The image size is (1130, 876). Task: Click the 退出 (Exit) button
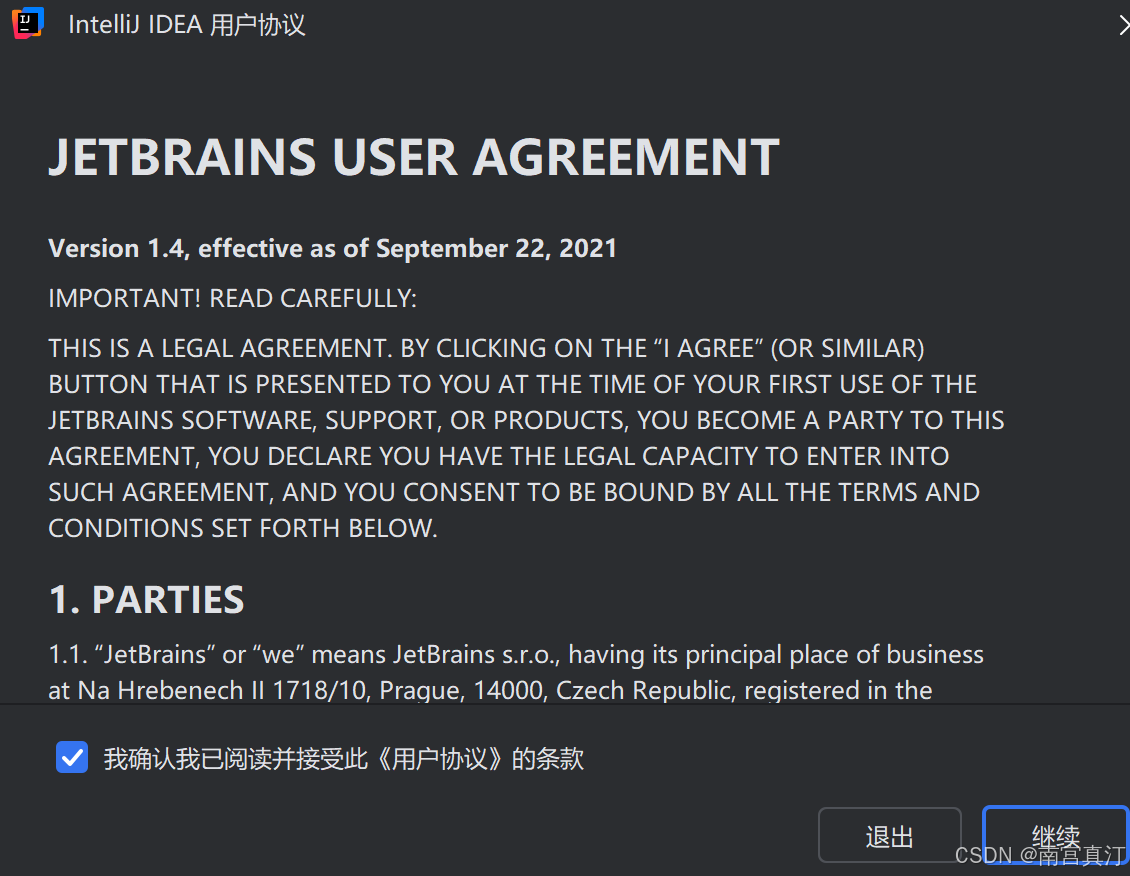pyautogui.click(x=889, y=836)
